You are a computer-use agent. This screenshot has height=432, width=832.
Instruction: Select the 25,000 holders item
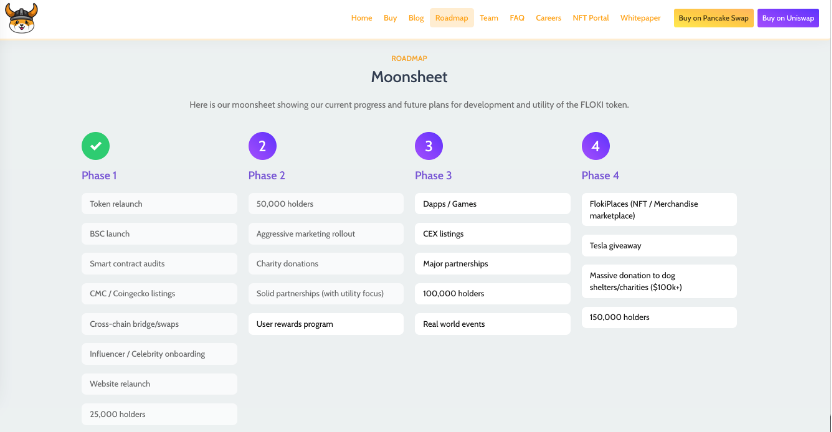coord(159,414)
